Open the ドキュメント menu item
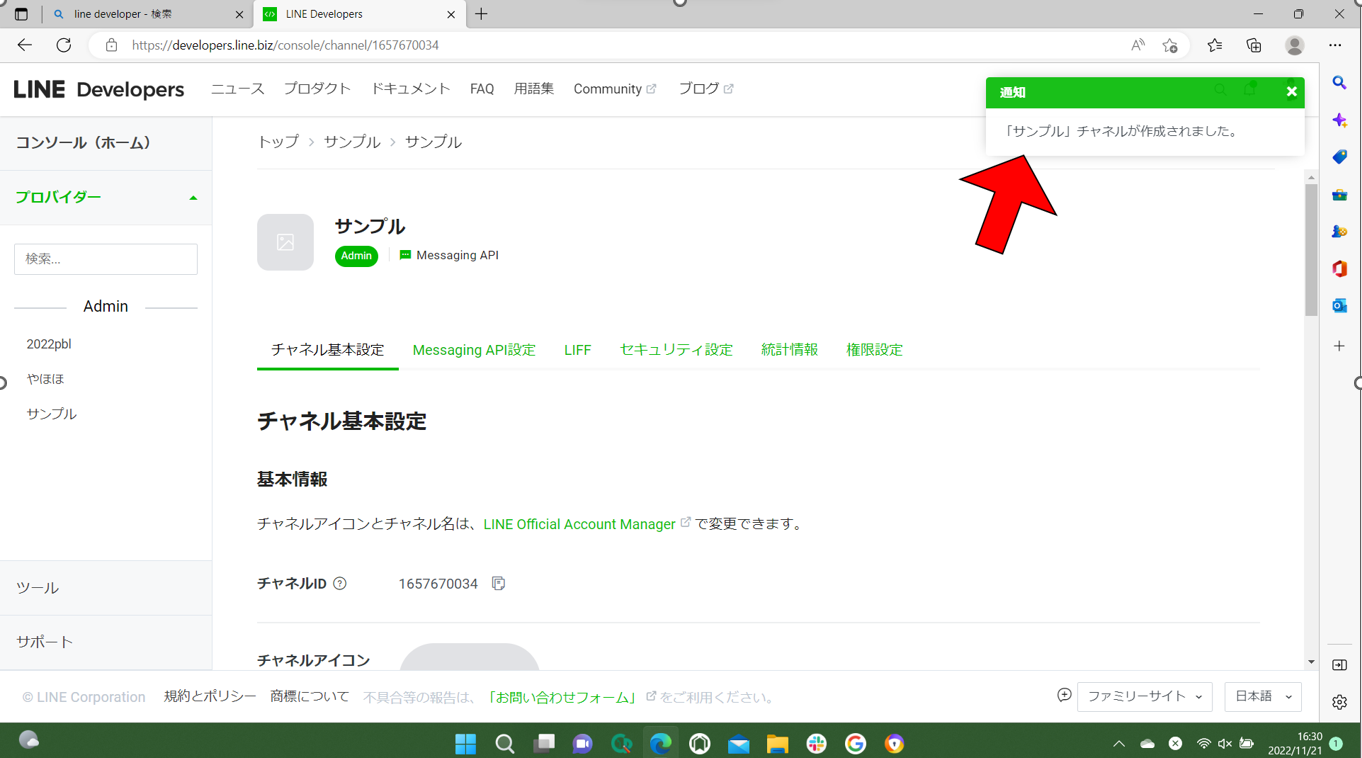1362x758 pixels. [410, 89]
